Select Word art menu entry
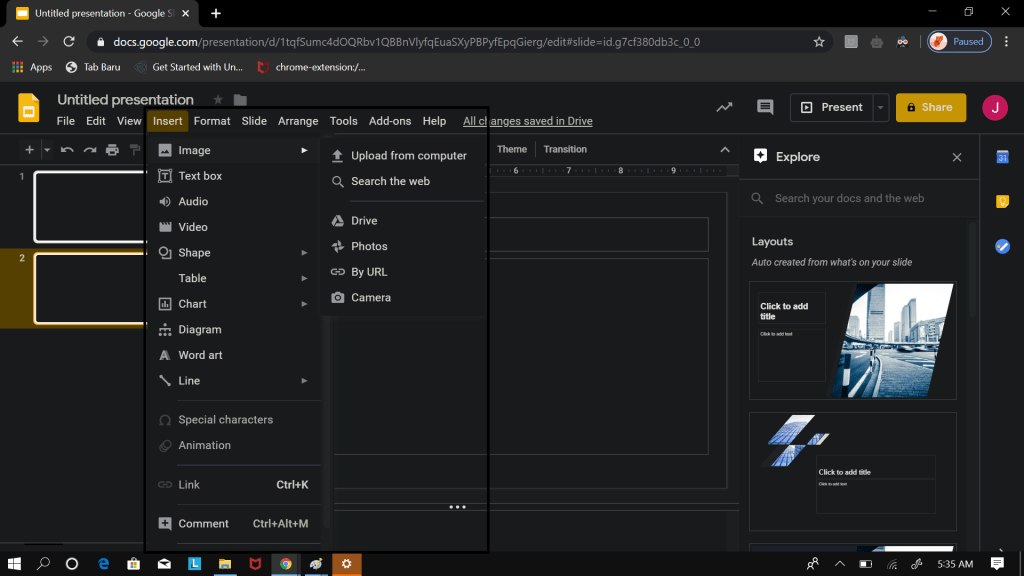Image resolution: width=1024 pixels, height=576 pixels. 200,355
